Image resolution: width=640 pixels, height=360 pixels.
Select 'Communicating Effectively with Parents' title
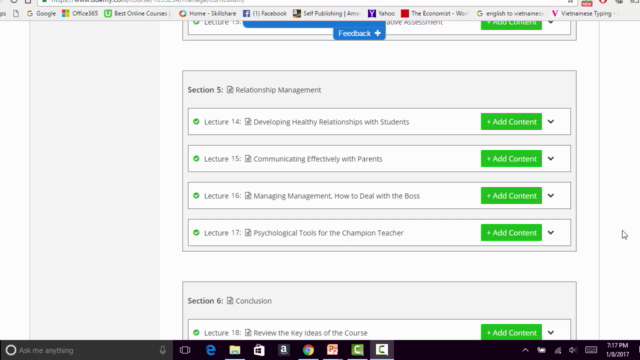pyautogui.click(x=318, y=159)
